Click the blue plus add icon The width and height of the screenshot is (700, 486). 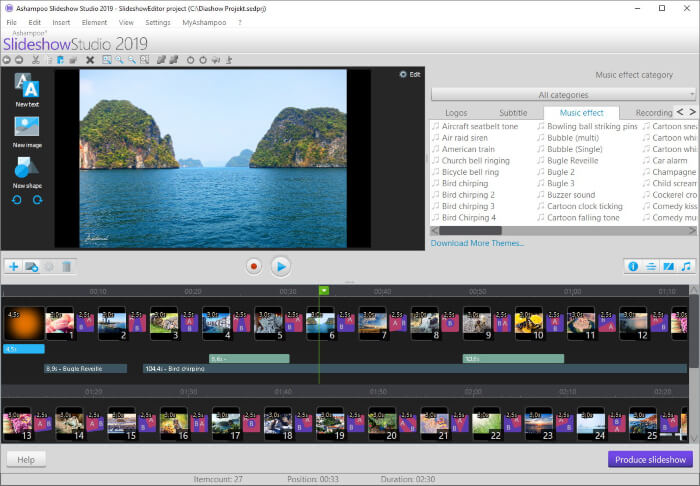pyautogui.click(x=13, y=266)
